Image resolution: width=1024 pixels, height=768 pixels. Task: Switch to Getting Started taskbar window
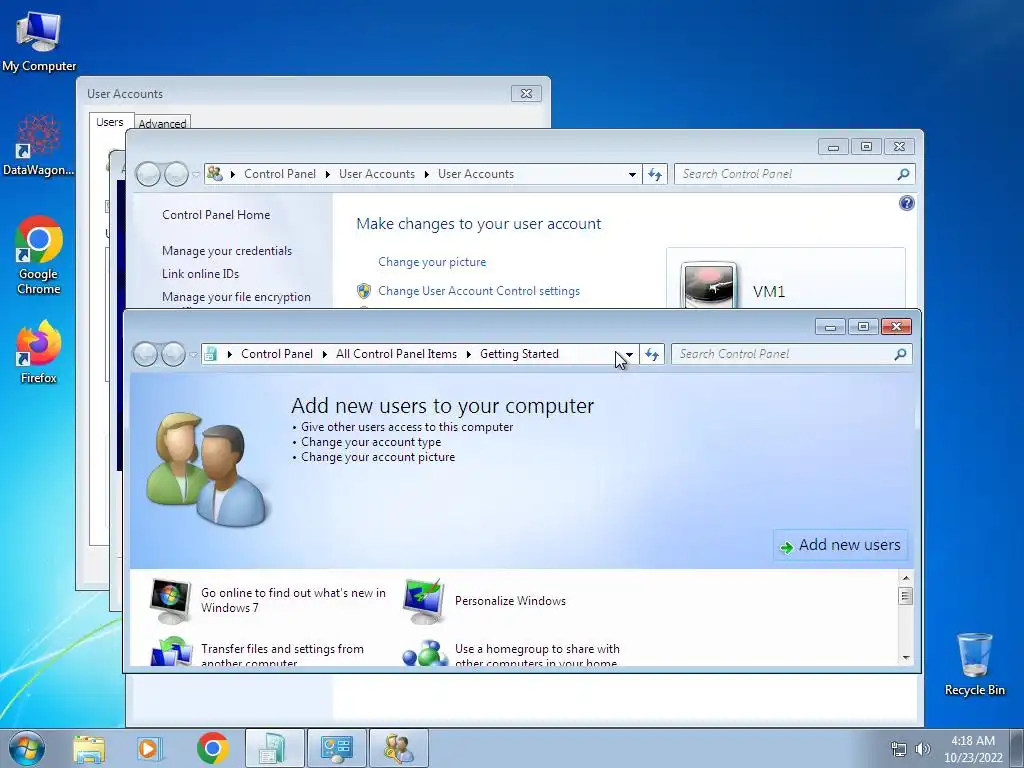coord(274,748)
